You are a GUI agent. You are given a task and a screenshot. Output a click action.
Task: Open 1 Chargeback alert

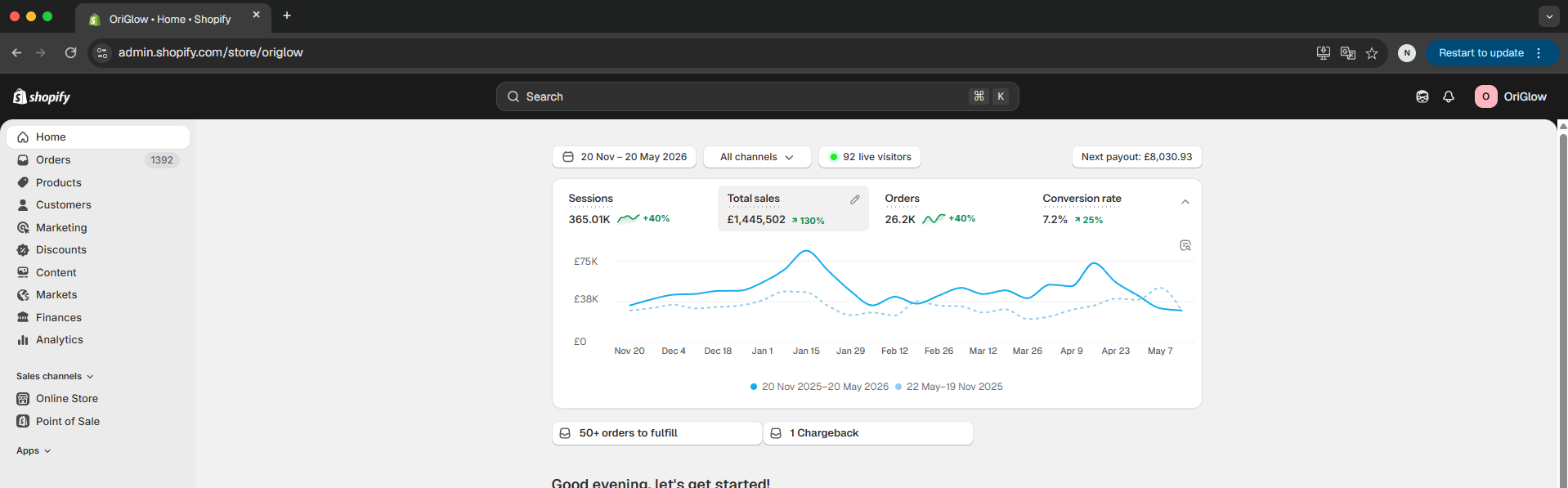click(868, 433)
